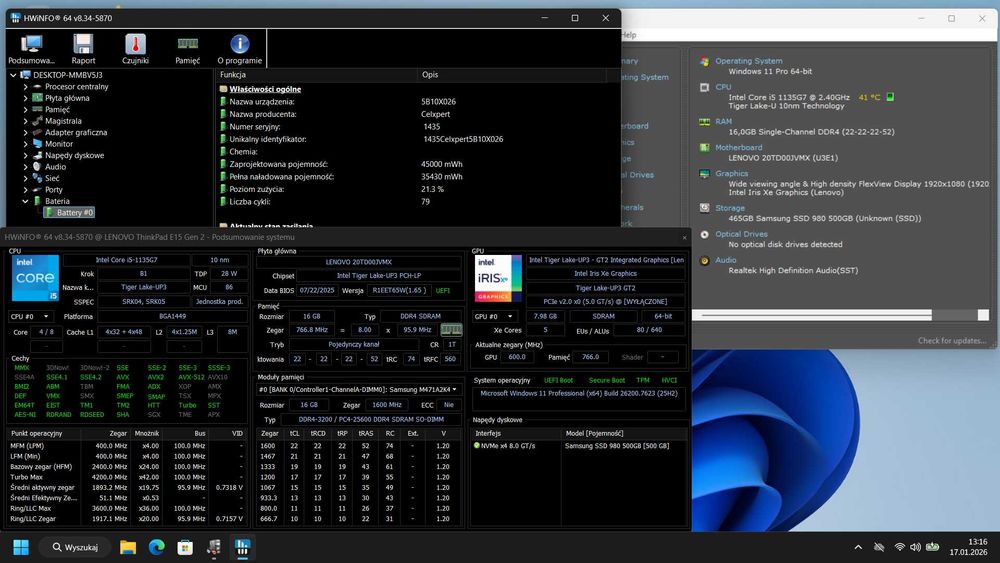Click green NVMe drive status indicator

click(x=476, y=446)
